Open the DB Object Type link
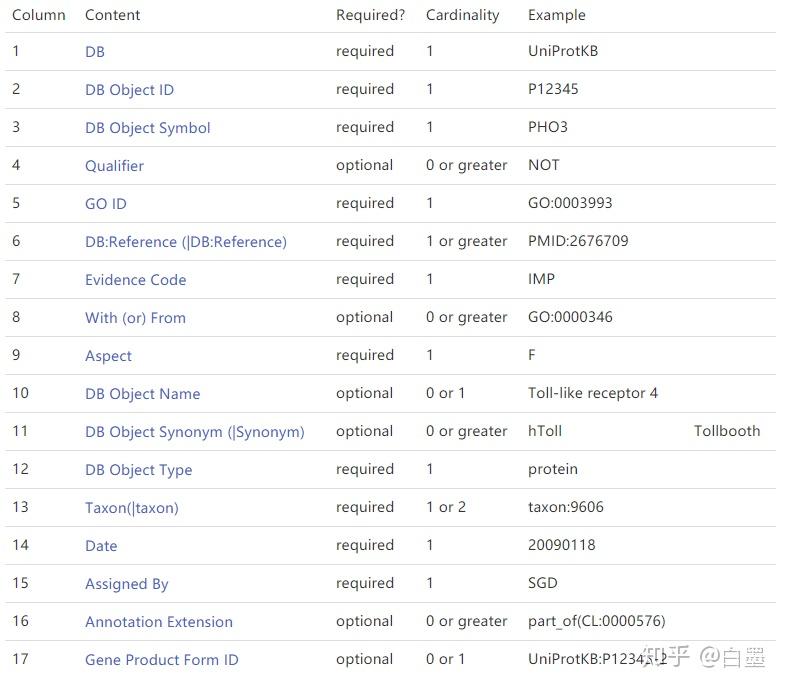The height and width of the screenshot is (688, 786). [138, 470]
